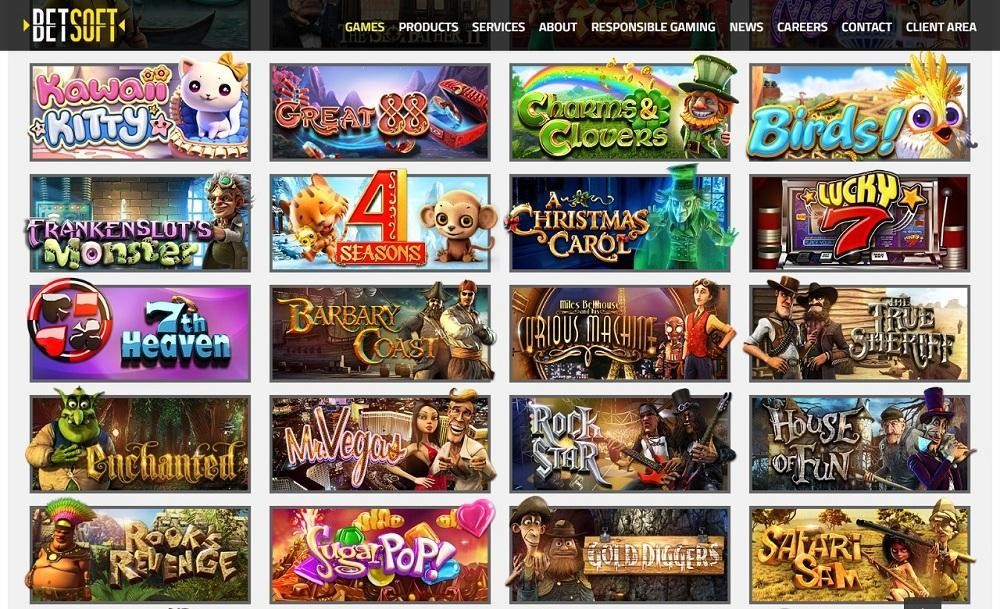Open the Products menu item
Image resolution: width=1000 pixels, height=609 pixels.
click(428, 27)
